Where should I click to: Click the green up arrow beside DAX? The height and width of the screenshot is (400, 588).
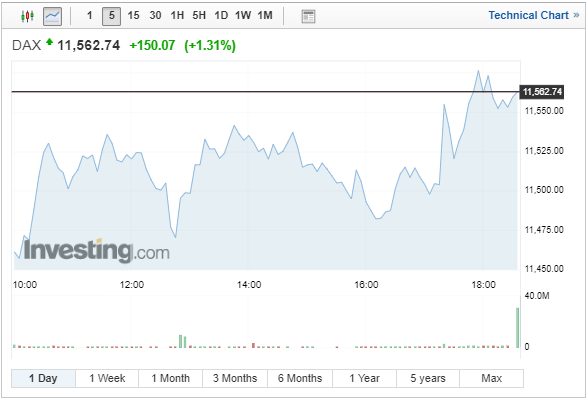(x=49, y=42)
